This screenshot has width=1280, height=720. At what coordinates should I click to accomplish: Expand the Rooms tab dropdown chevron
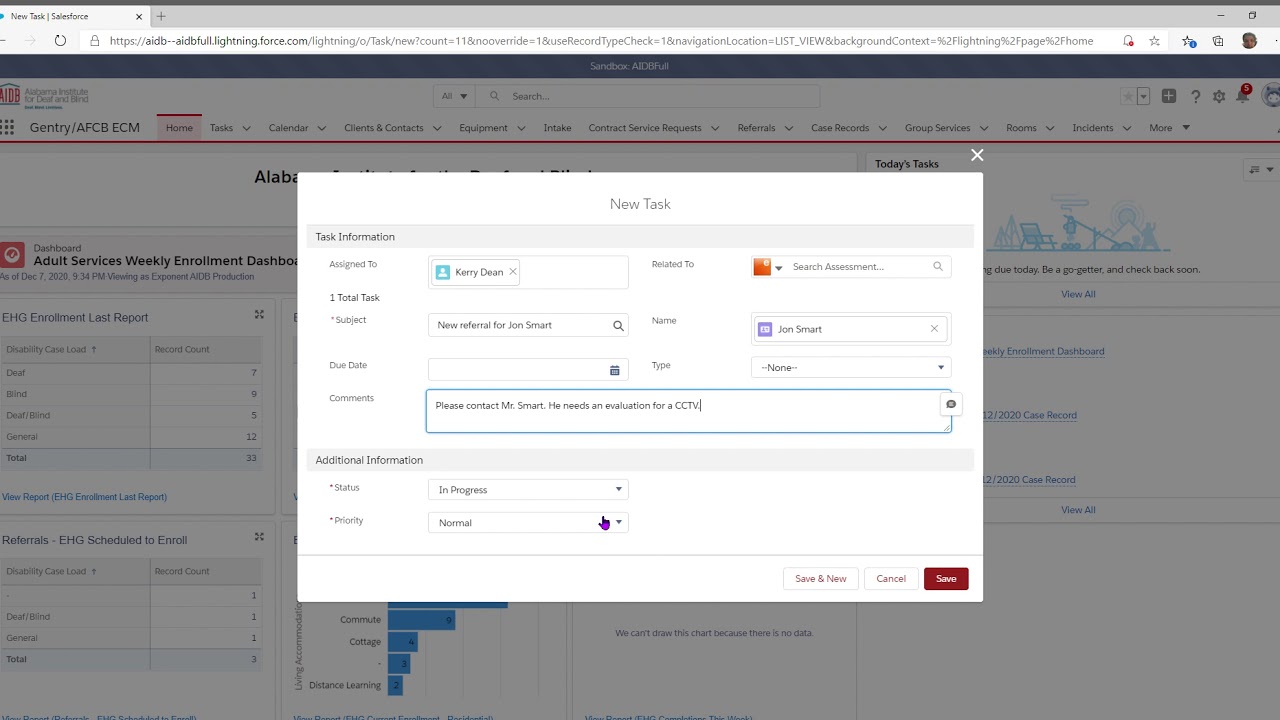click(1050, 128)
